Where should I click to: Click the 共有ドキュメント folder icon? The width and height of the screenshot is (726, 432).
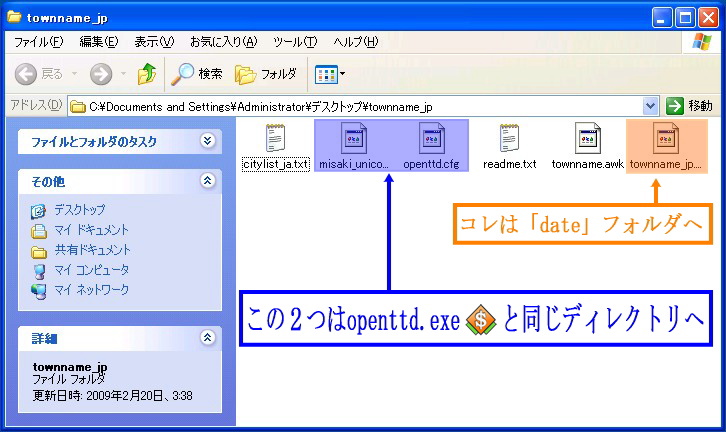point(39,252)
